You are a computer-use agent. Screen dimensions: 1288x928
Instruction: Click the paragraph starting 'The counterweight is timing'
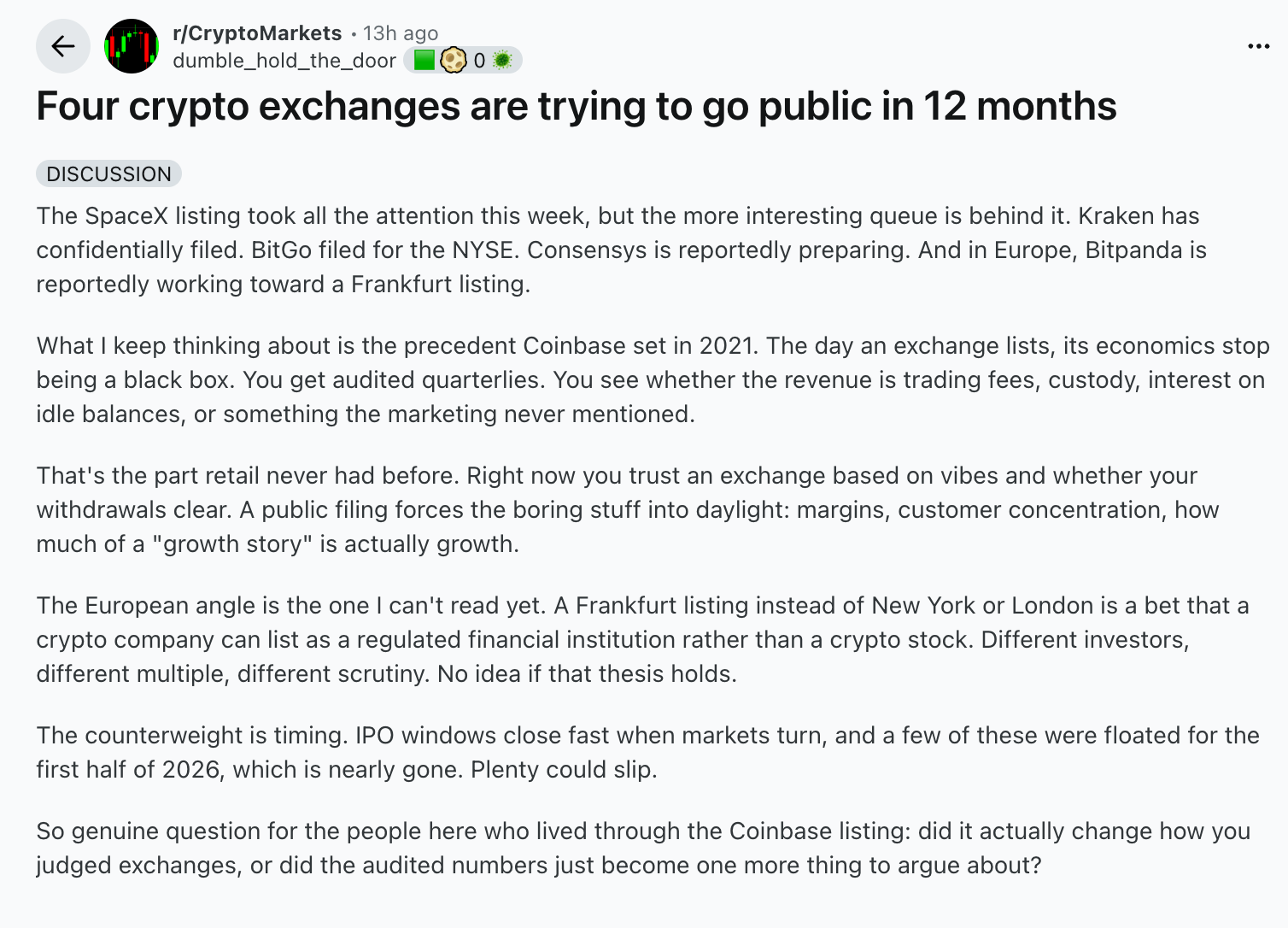coord(647,752)
